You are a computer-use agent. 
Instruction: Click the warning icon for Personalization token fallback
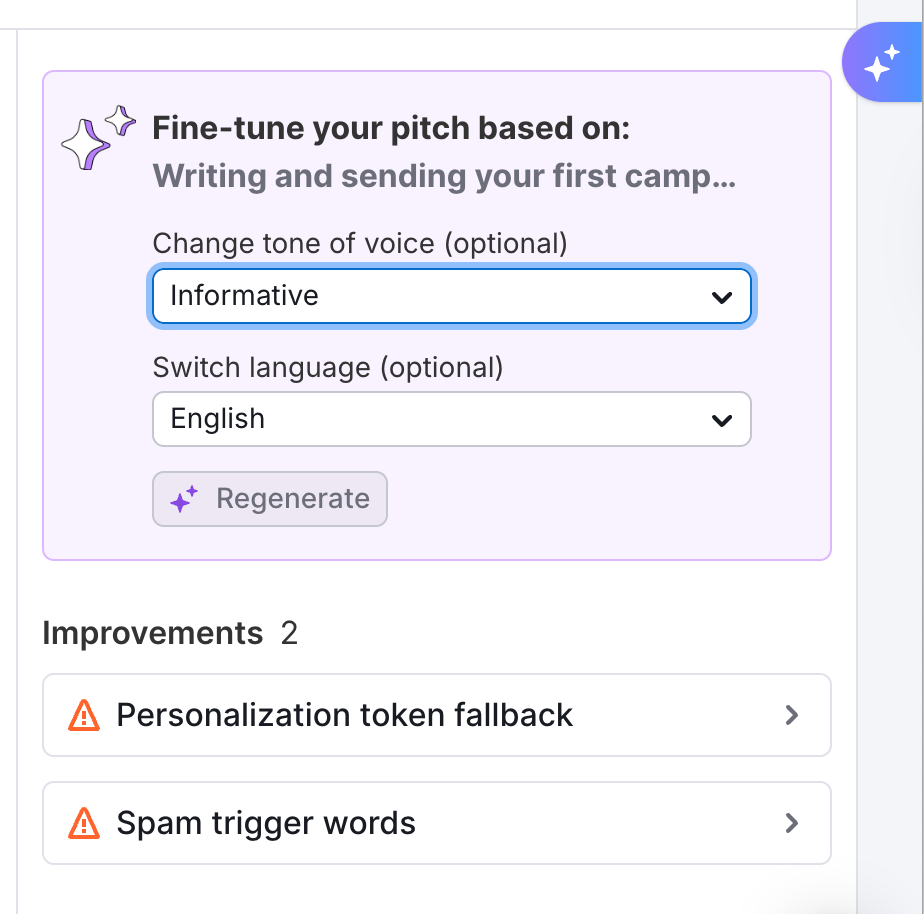[84, 716]
